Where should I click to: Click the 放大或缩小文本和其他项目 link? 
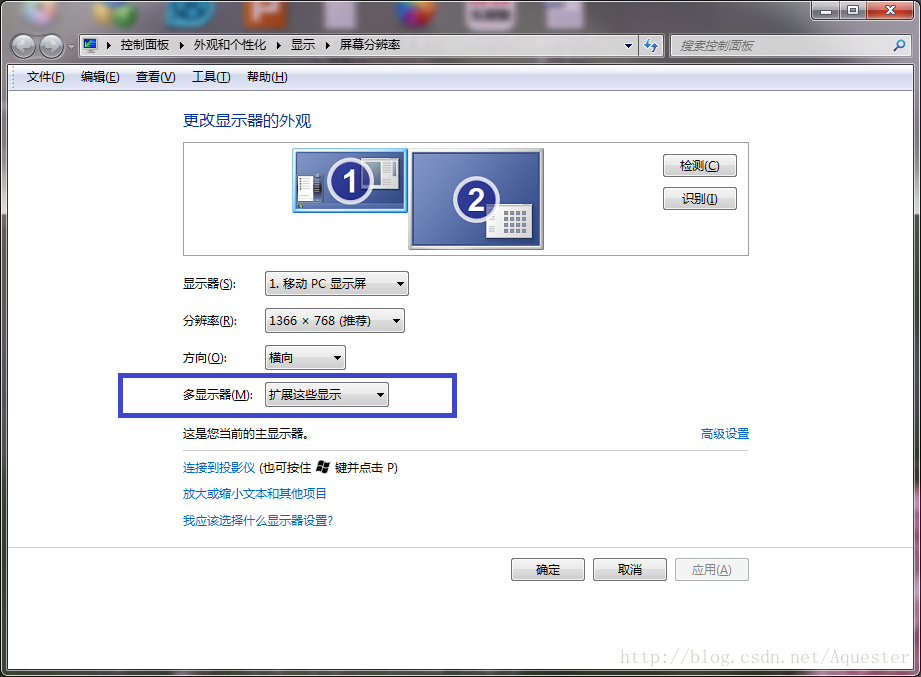[254, 494]
